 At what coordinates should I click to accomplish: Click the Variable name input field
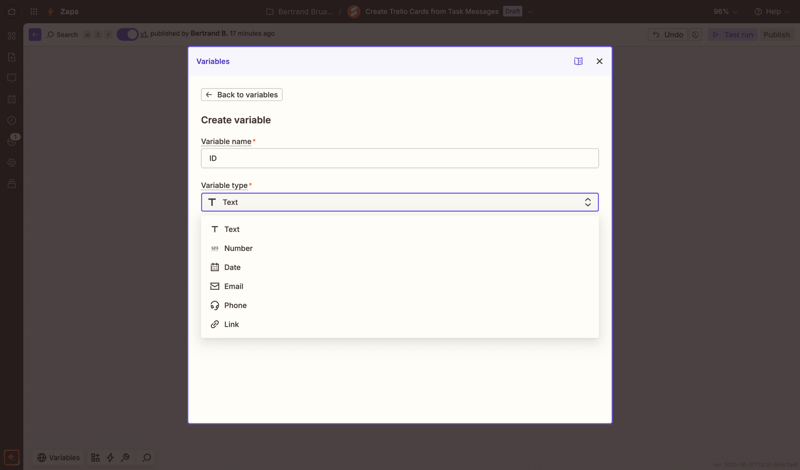click(399, 158)
